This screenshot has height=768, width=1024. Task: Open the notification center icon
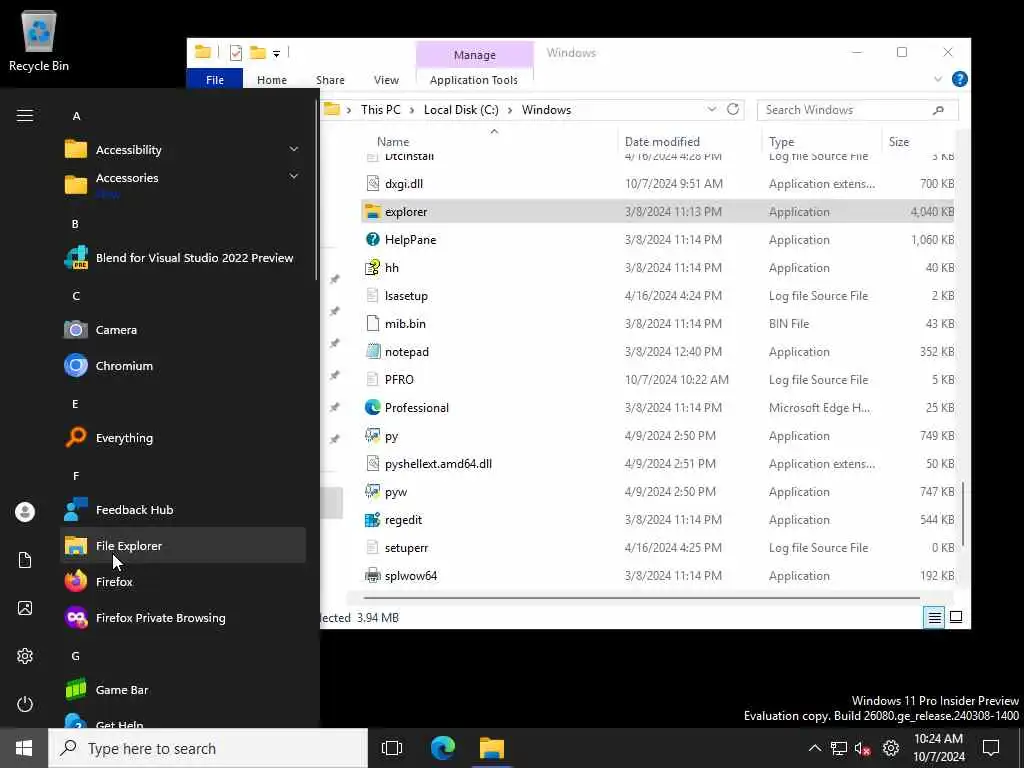(991, 748)
